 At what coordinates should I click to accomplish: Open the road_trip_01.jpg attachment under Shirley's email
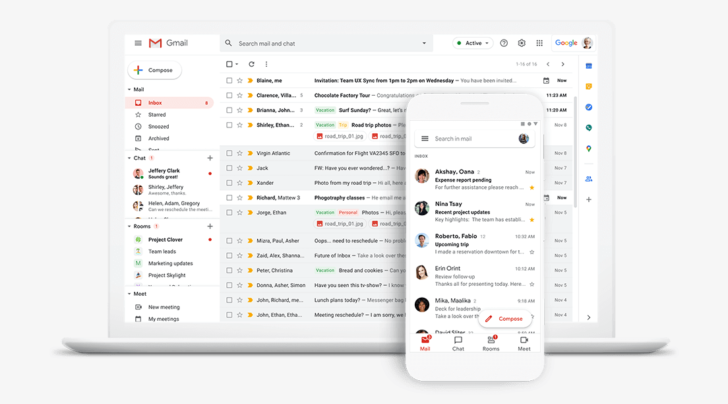(x=340, y=136)
